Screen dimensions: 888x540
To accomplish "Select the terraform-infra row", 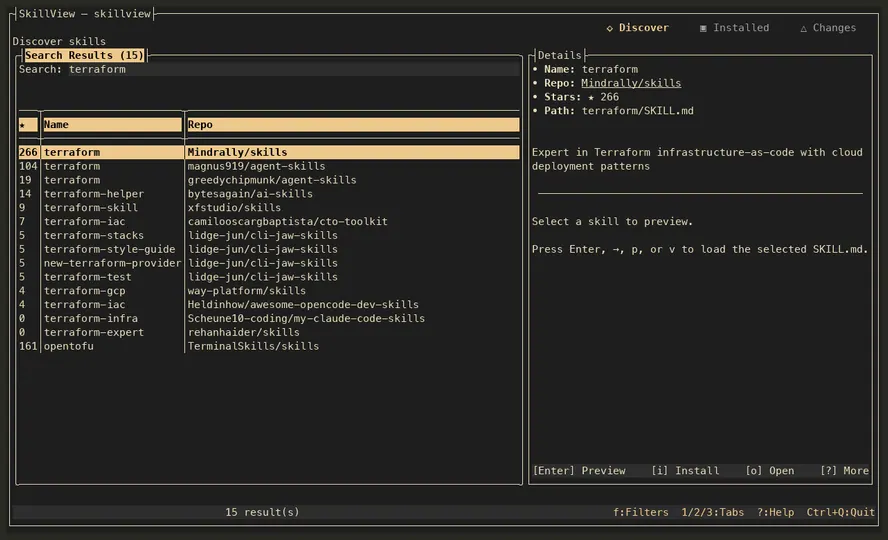I will tap(269, 319).
